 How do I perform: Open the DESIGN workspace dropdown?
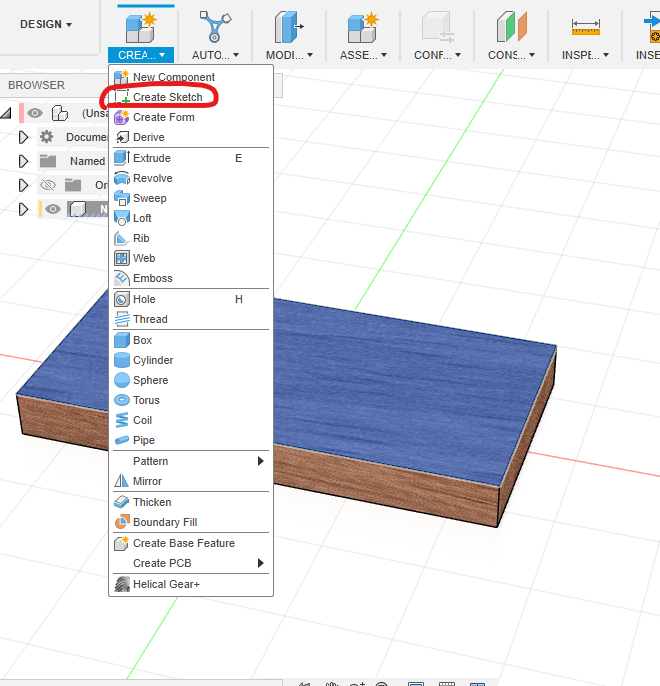click(x=46, y=24)
